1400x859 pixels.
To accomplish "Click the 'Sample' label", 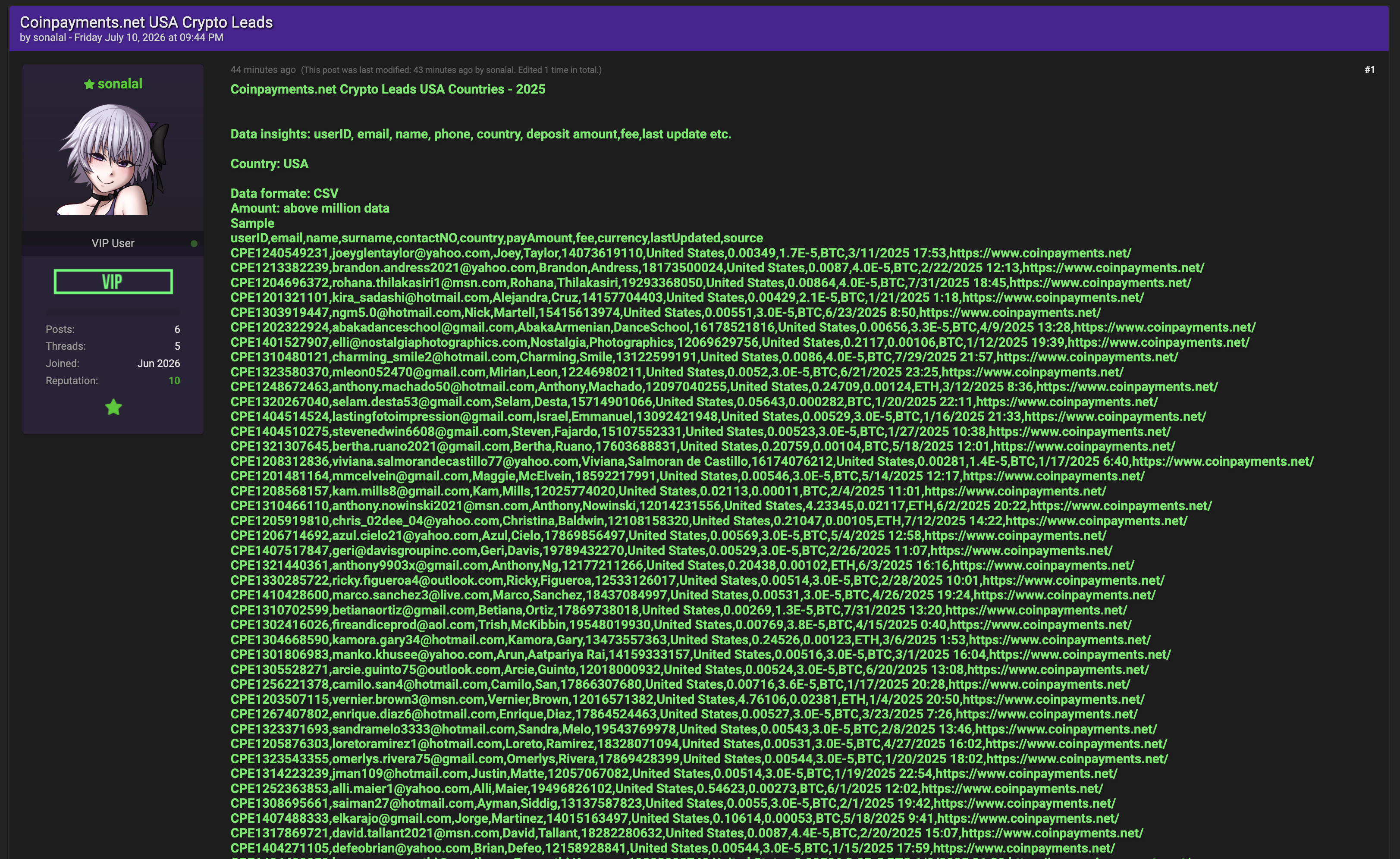I will click(x=252, y=223).
